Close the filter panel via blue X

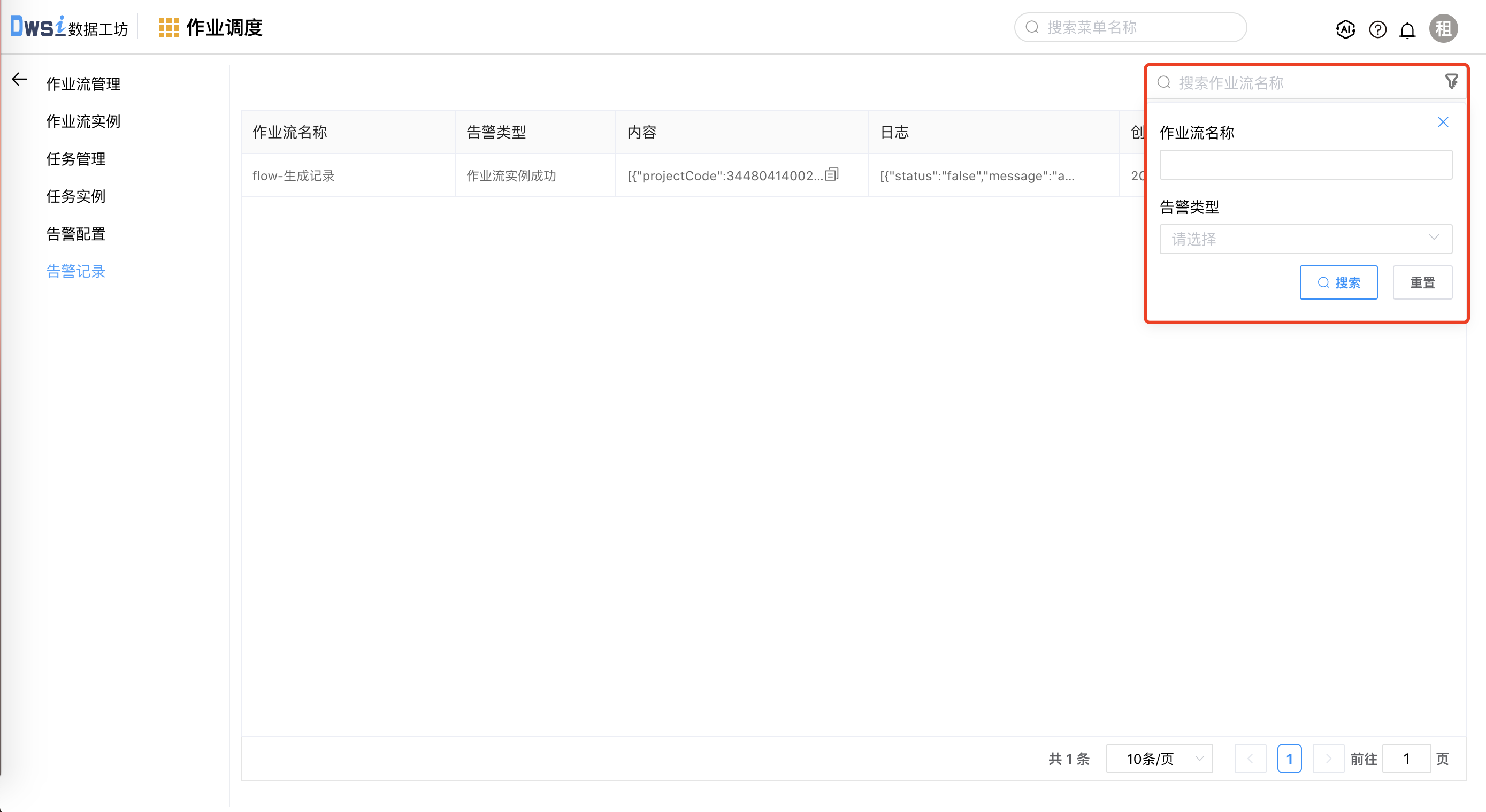tap(1443, 121)
